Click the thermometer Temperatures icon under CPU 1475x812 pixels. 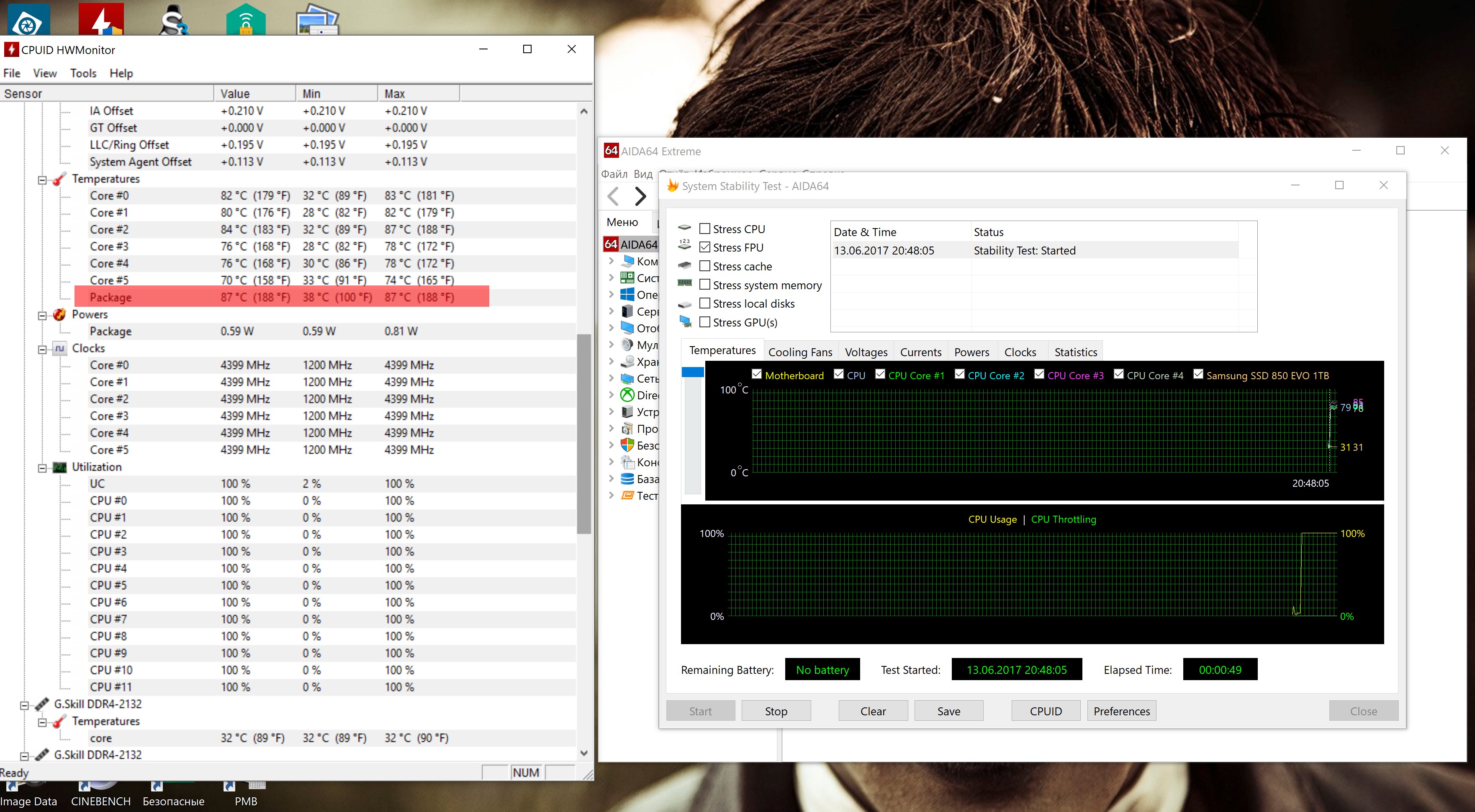click(59, 179)
